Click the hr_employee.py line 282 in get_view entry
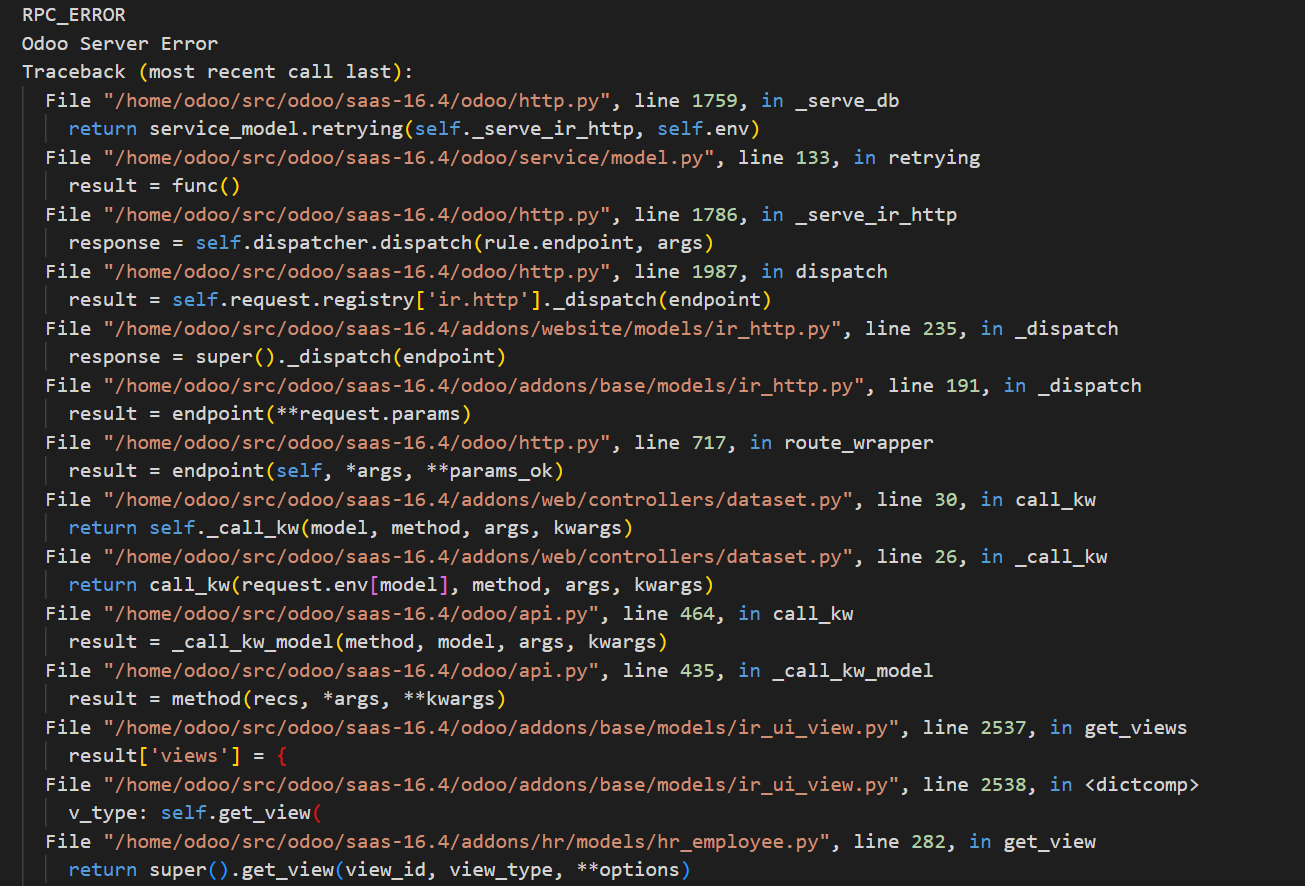Screen dimensions: 1305x886 570,841
